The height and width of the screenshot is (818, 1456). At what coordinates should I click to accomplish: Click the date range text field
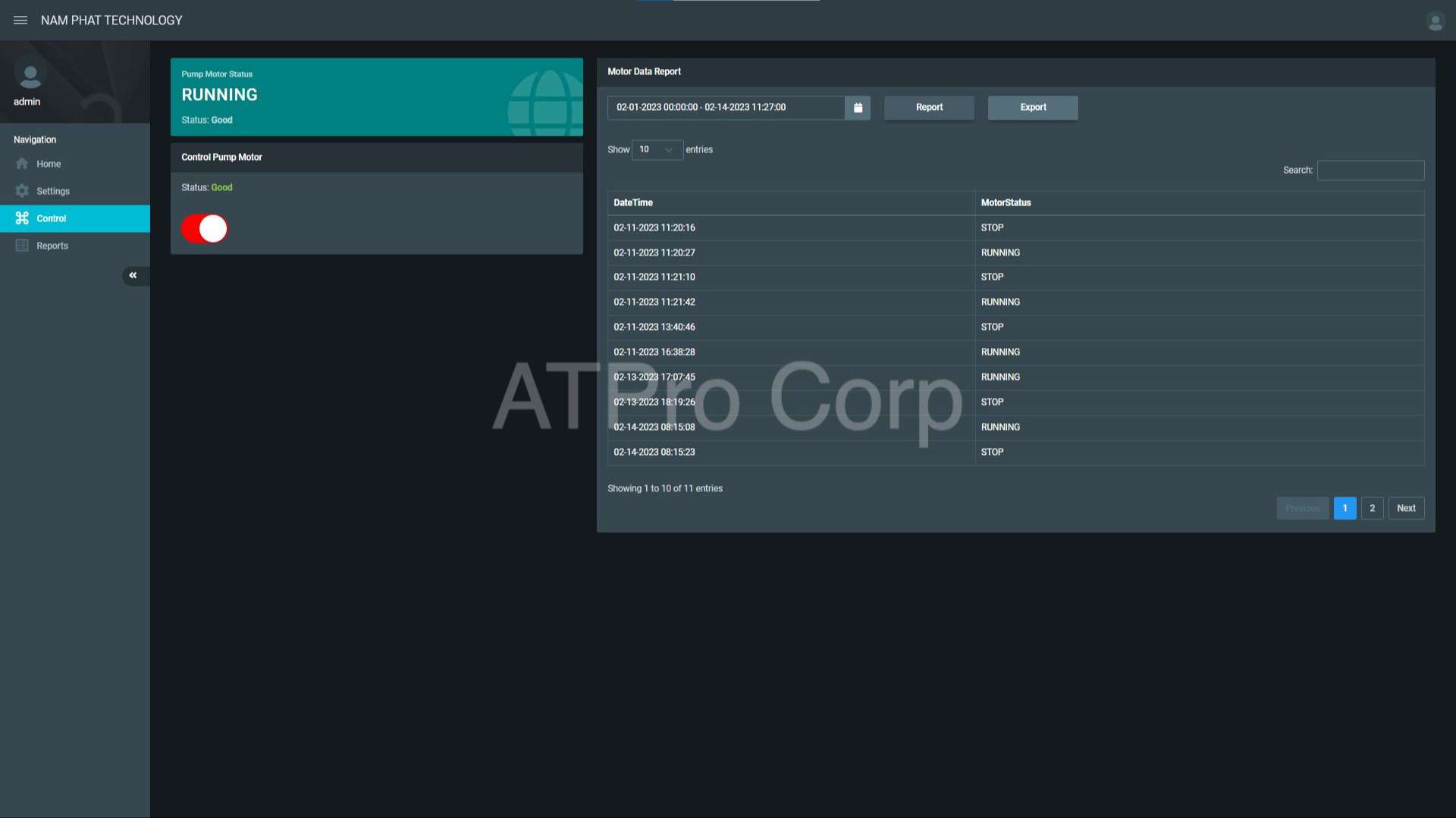pos(726,108)
